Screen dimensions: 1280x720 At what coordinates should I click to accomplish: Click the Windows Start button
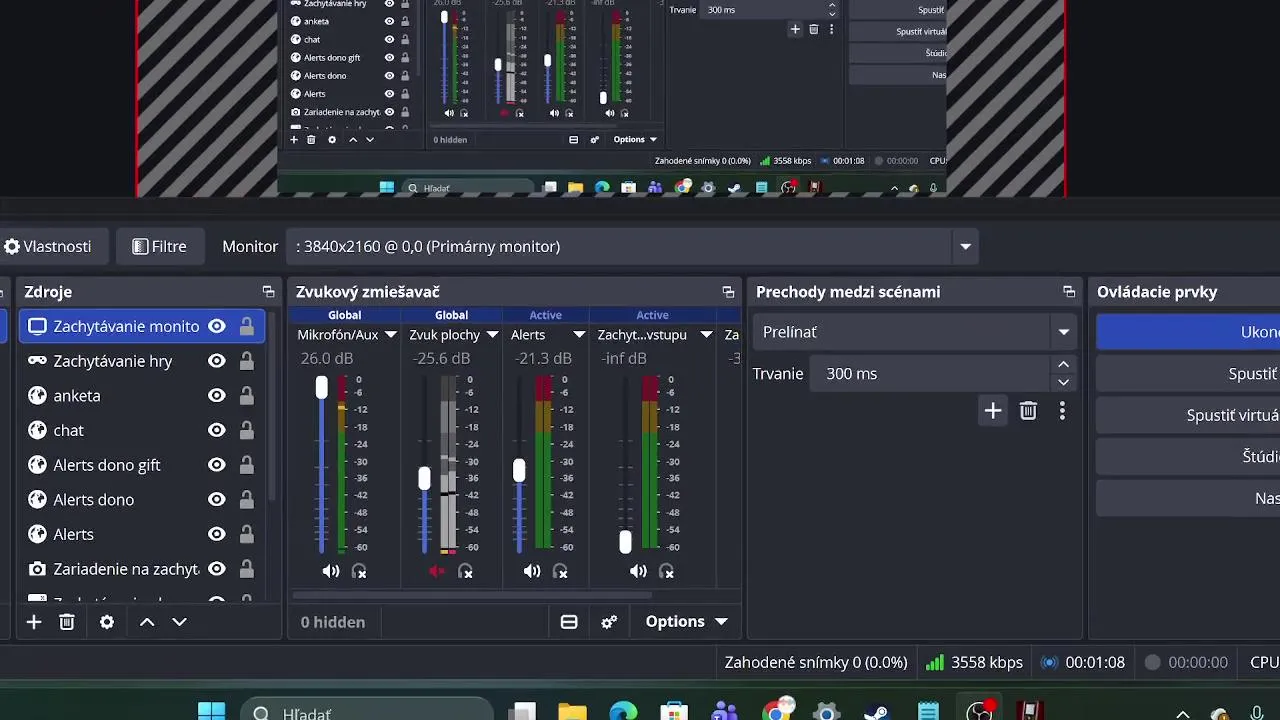211,713
